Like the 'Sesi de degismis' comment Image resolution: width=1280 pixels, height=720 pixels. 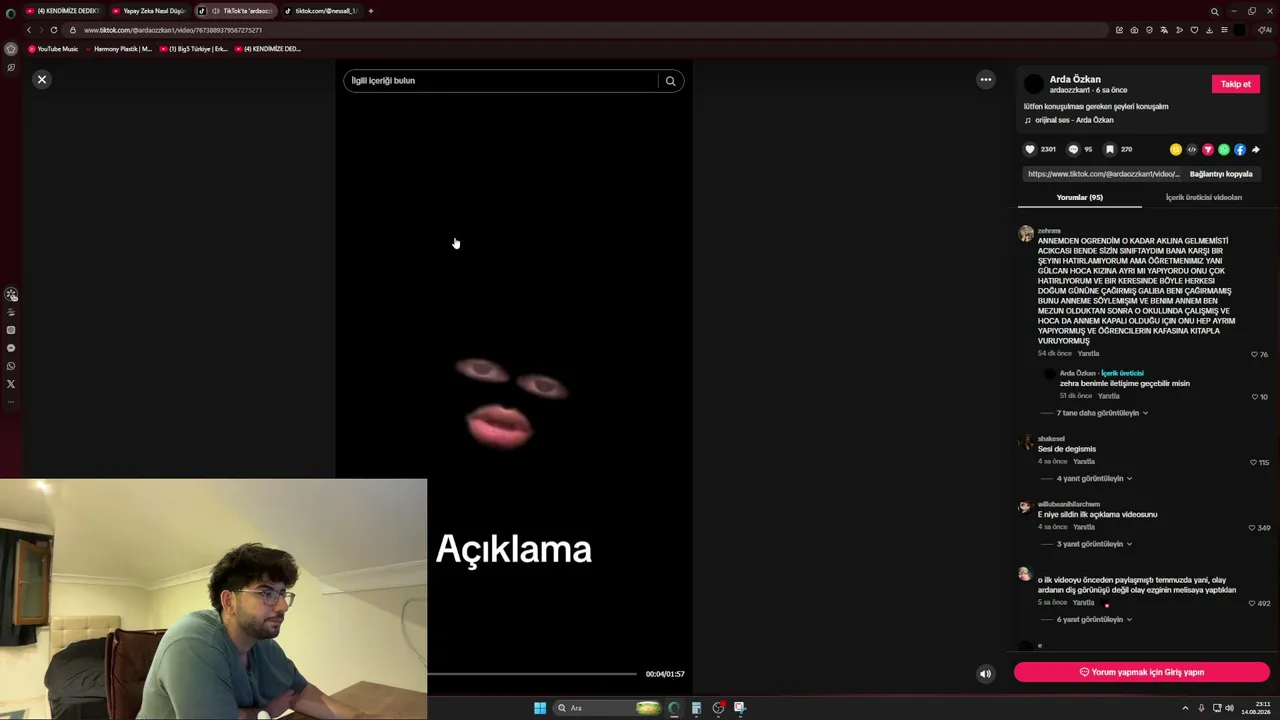point(1254,463)
